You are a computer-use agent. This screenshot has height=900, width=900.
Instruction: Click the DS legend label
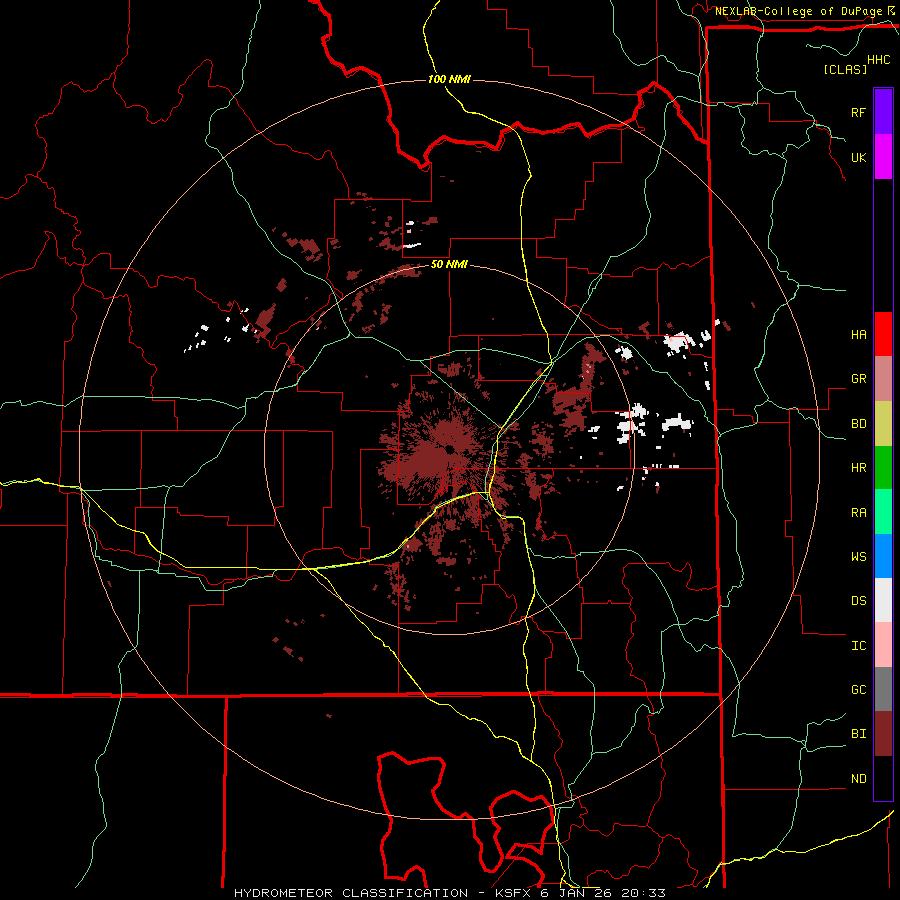click(x=858, y=601)
